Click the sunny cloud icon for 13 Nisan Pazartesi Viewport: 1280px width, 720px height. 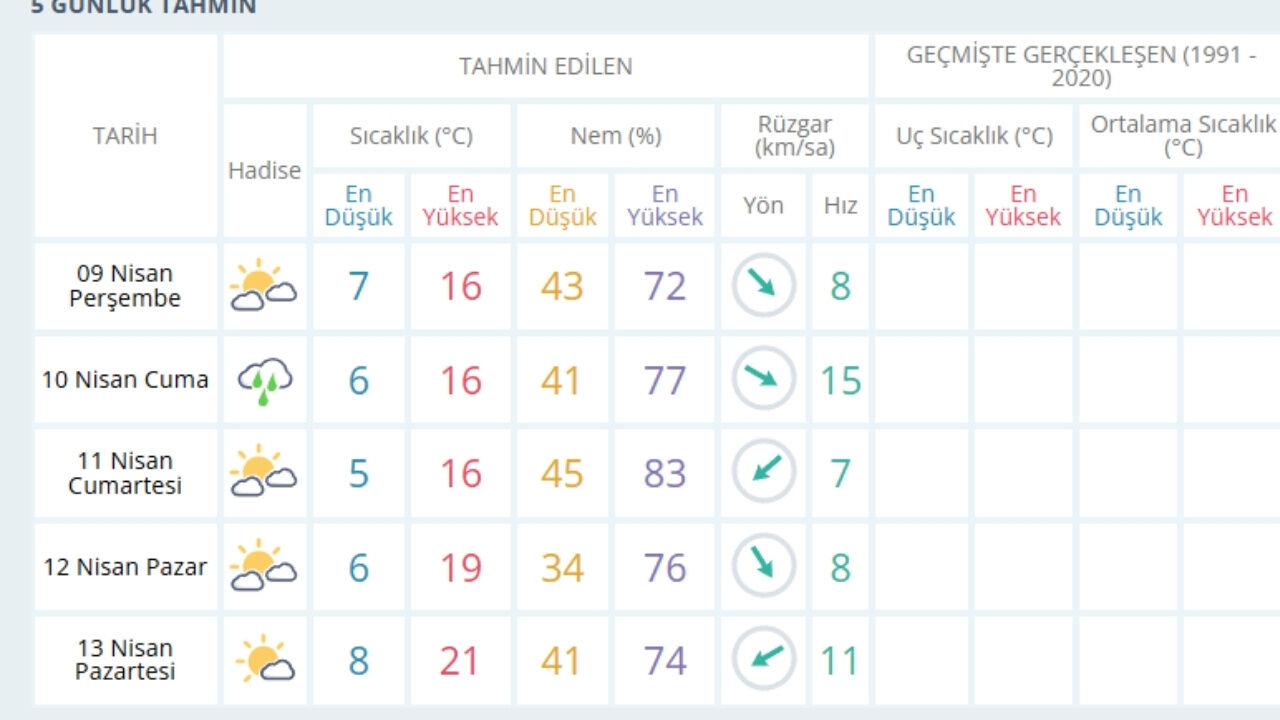[264, 660]
